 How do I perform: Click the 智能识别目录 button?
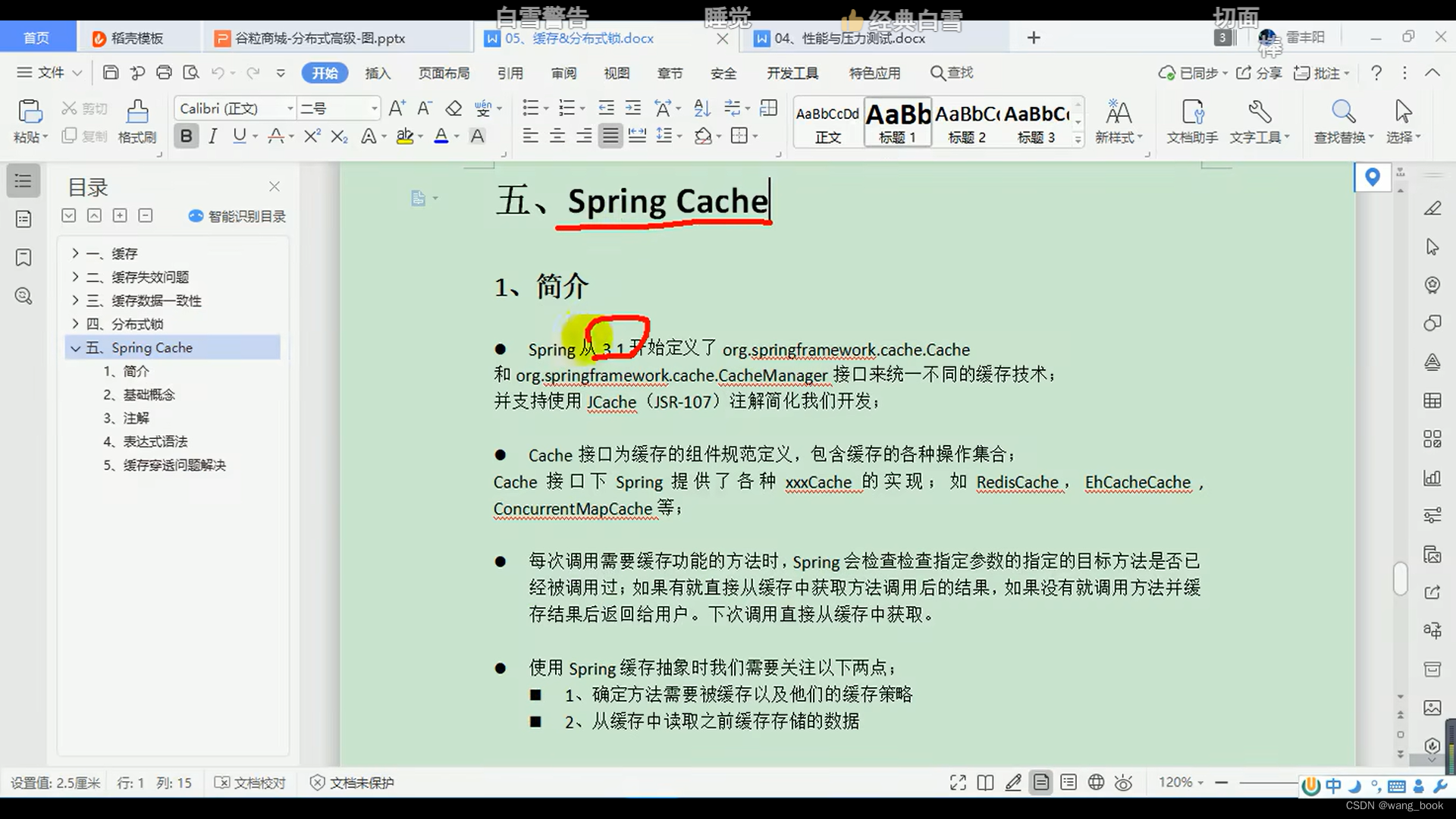(237, 216)
